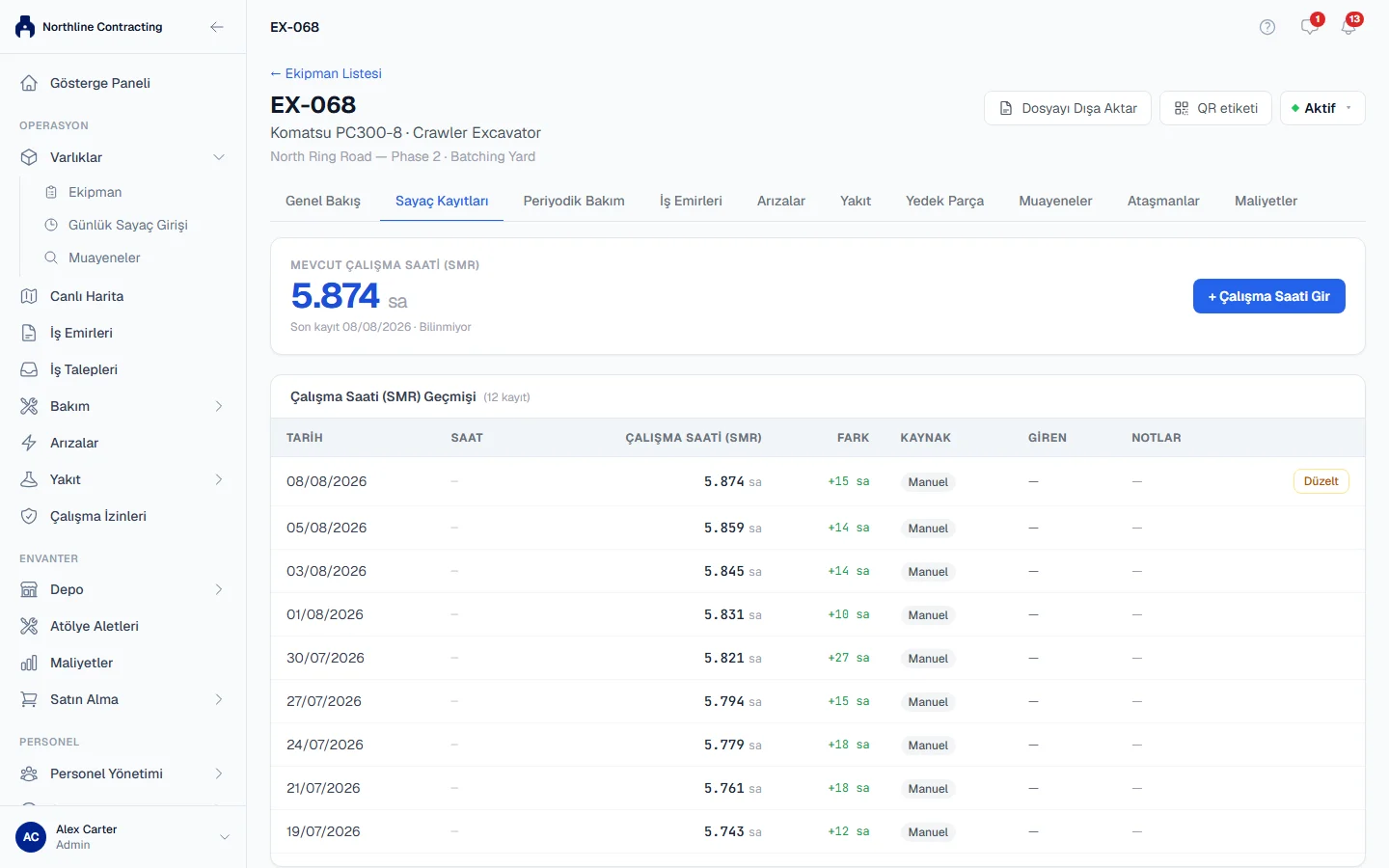Open the messages chat icon with badge
Viewport: 1389px width, 868px height.
[x=1309, y=27]
